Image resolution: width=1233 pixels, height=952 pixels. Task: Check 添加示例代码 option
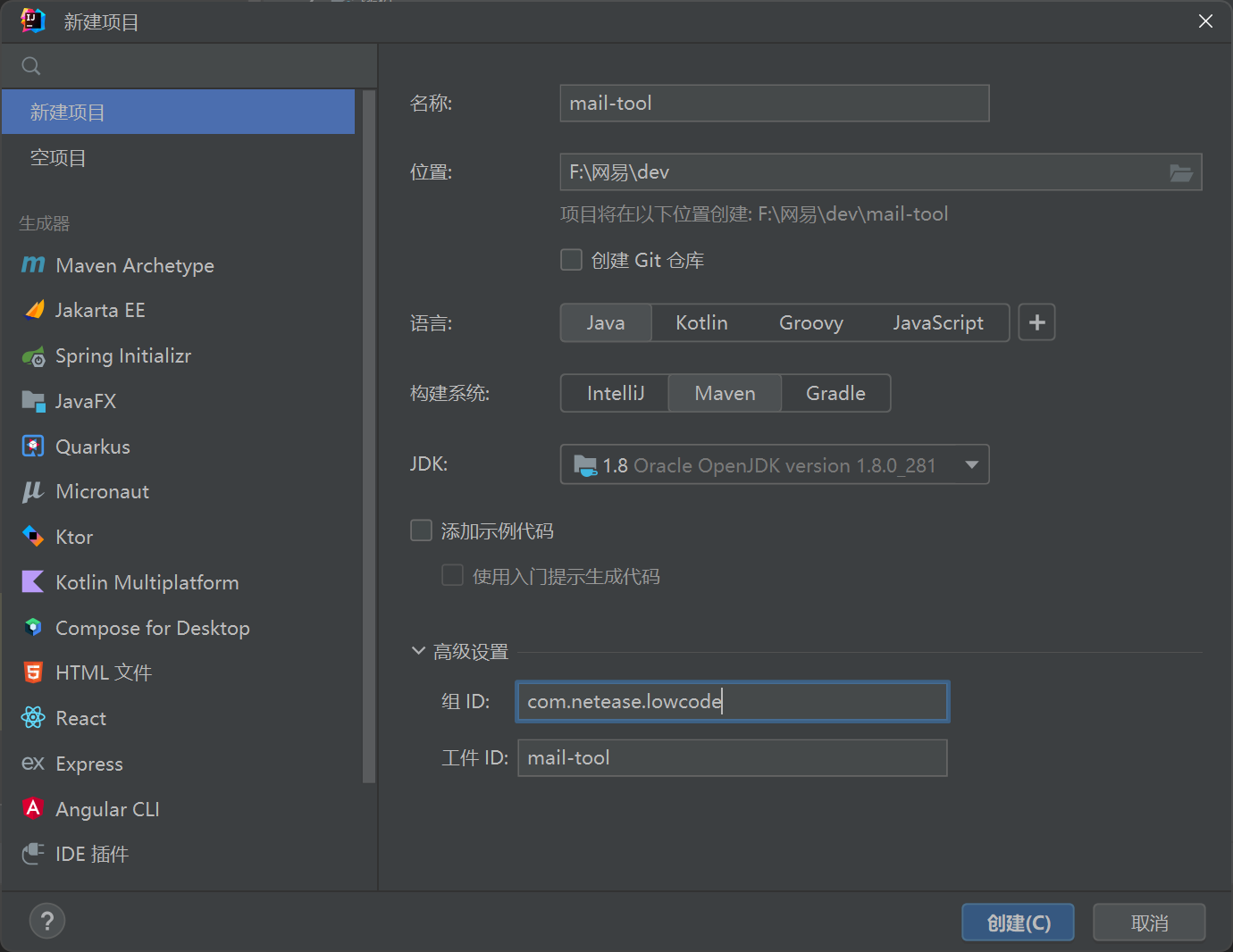[421, 530]
